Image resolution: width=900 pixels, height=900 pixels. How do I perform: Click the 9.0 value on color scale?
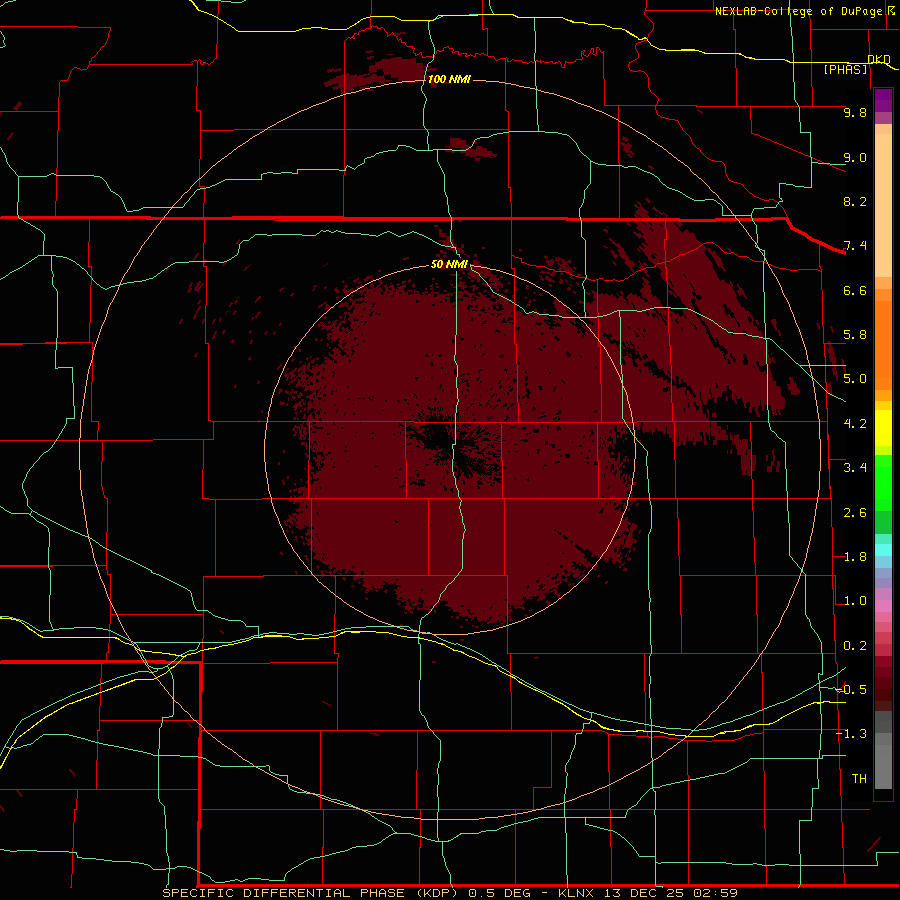855,157
